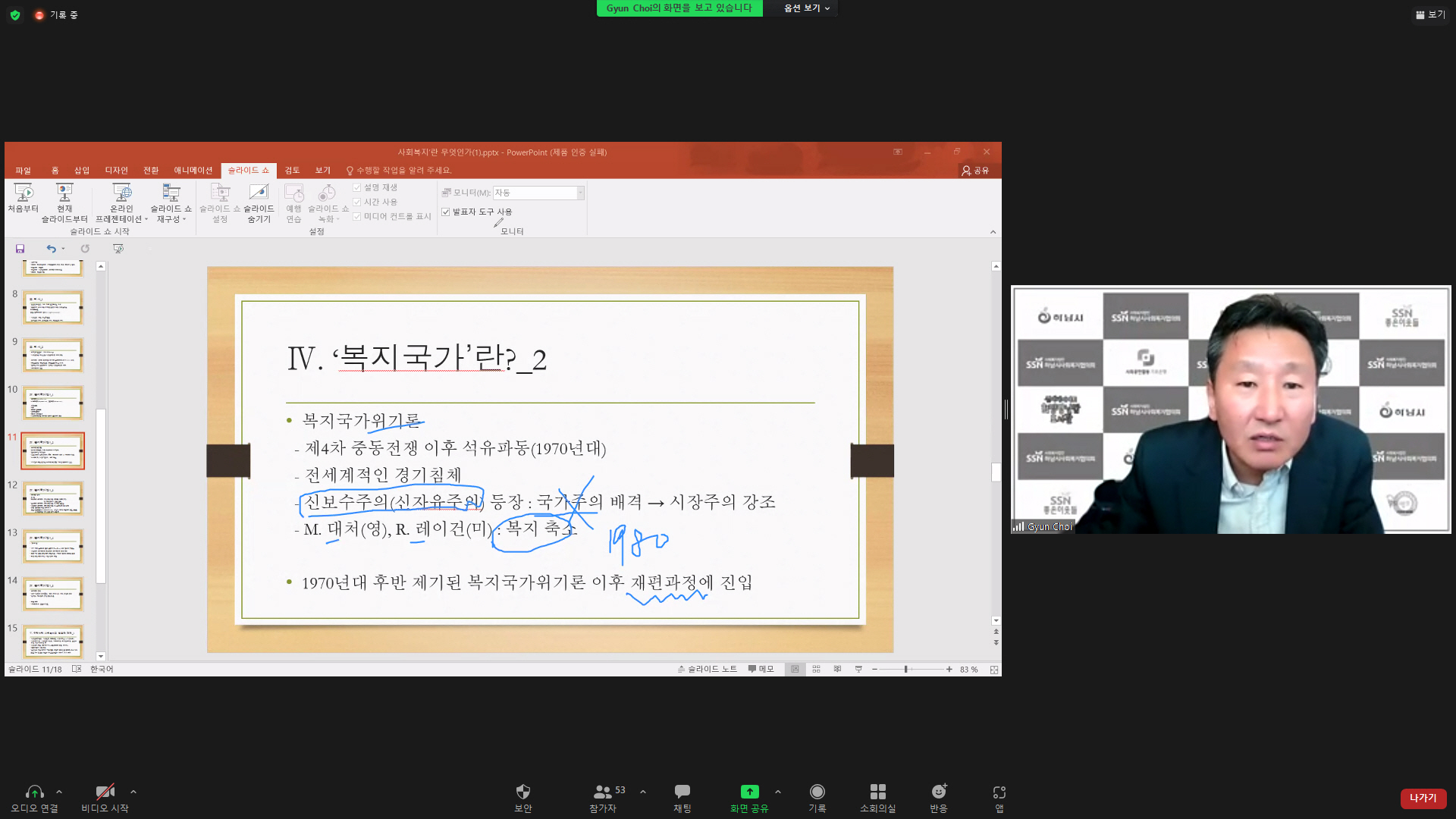Toggle the 시간 사용 checkbox
Viewport: 1456px width, 819px height.
357,202
